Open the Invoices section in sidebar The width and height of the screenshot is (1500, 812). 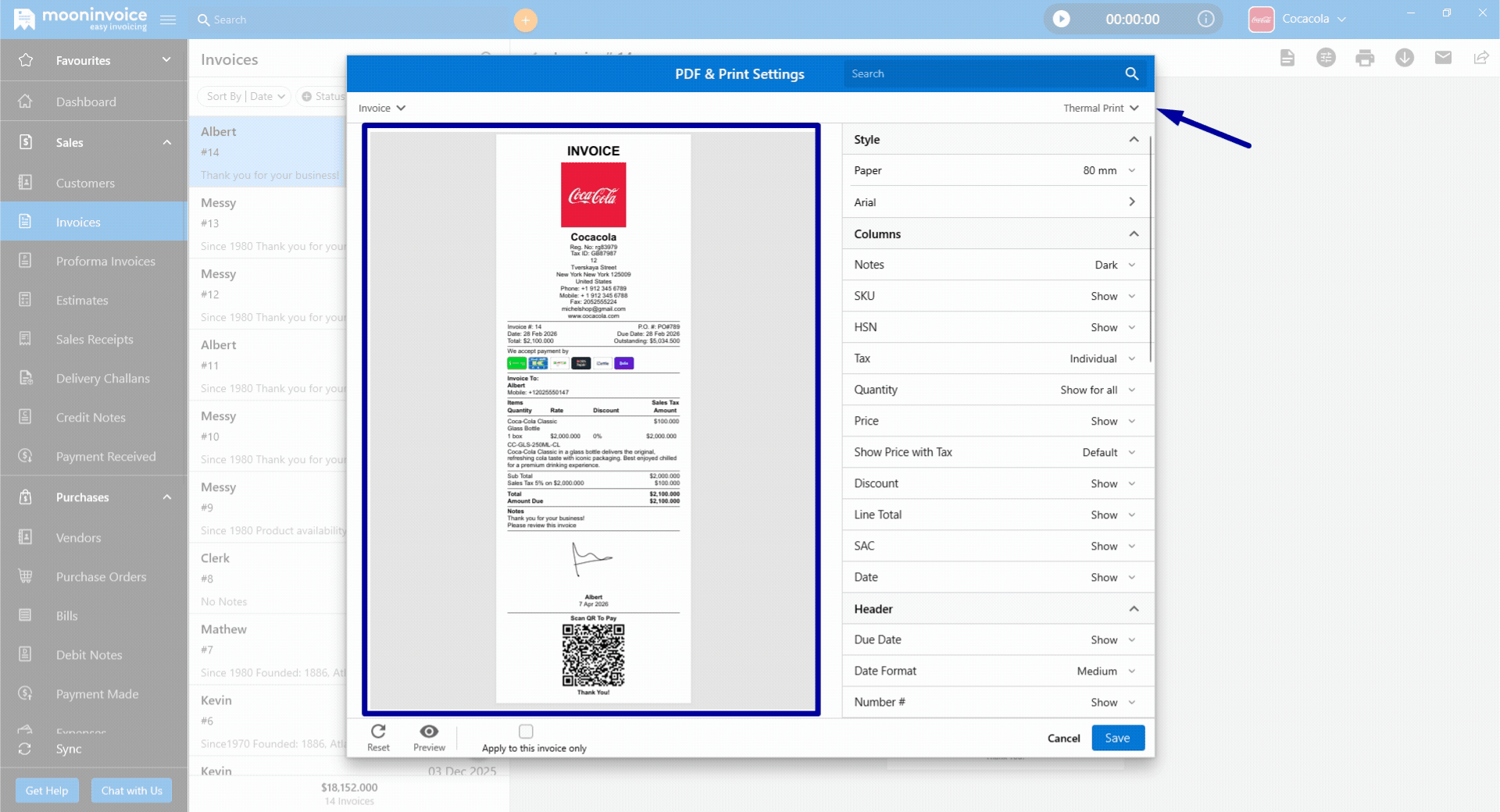pos(77,222)
